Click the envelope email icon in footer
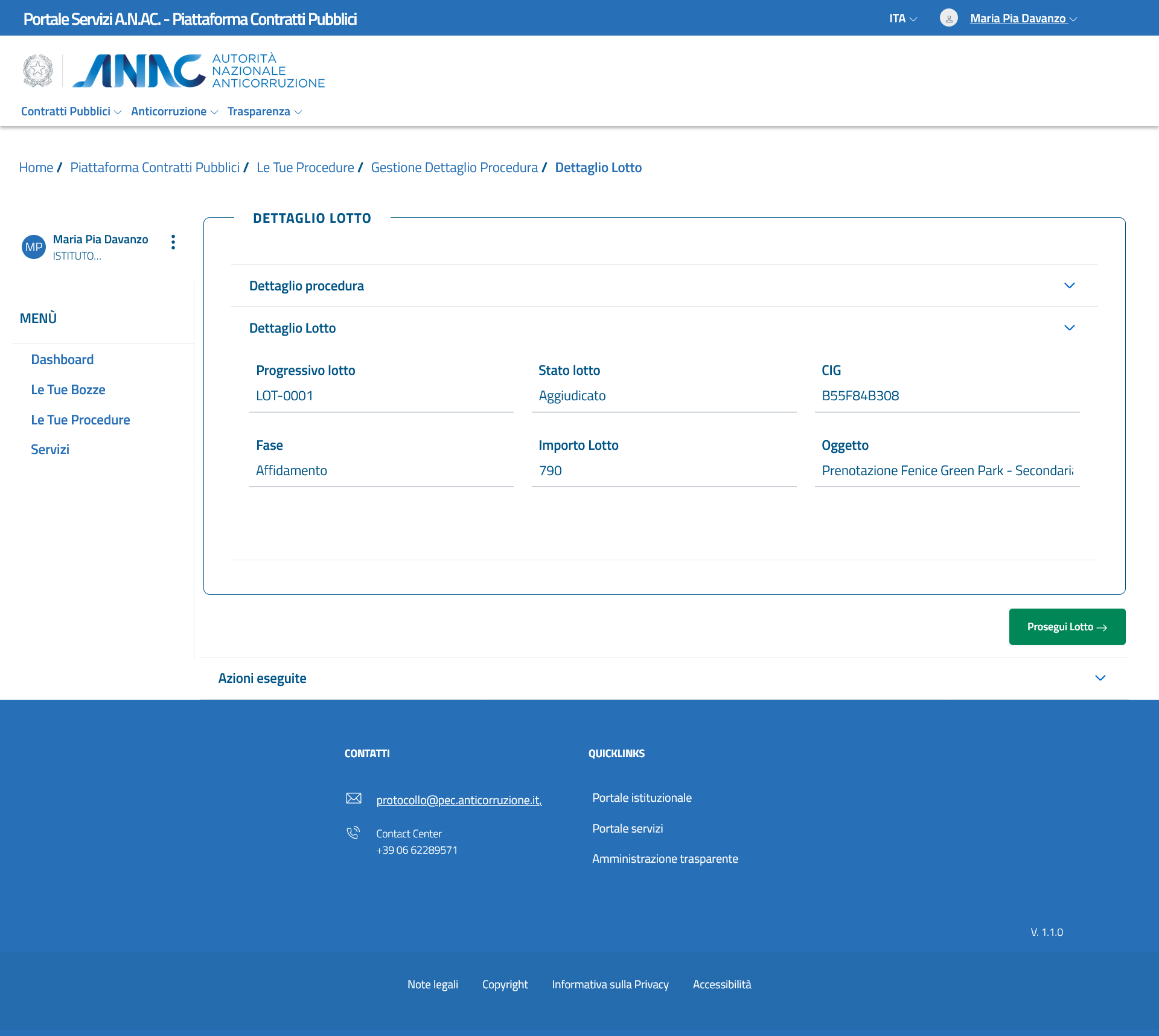The image size is (1159, 1036). point(354,798)
